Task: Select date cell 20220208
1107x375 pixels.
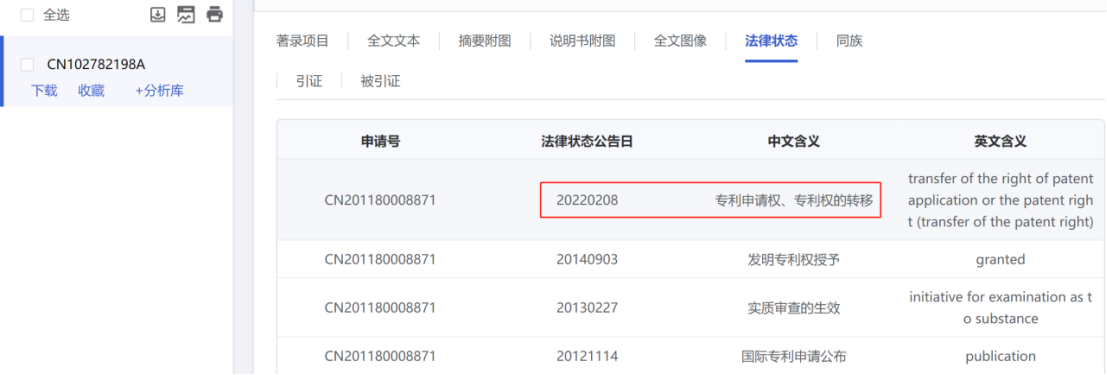Action: click(x=587, y=201)
